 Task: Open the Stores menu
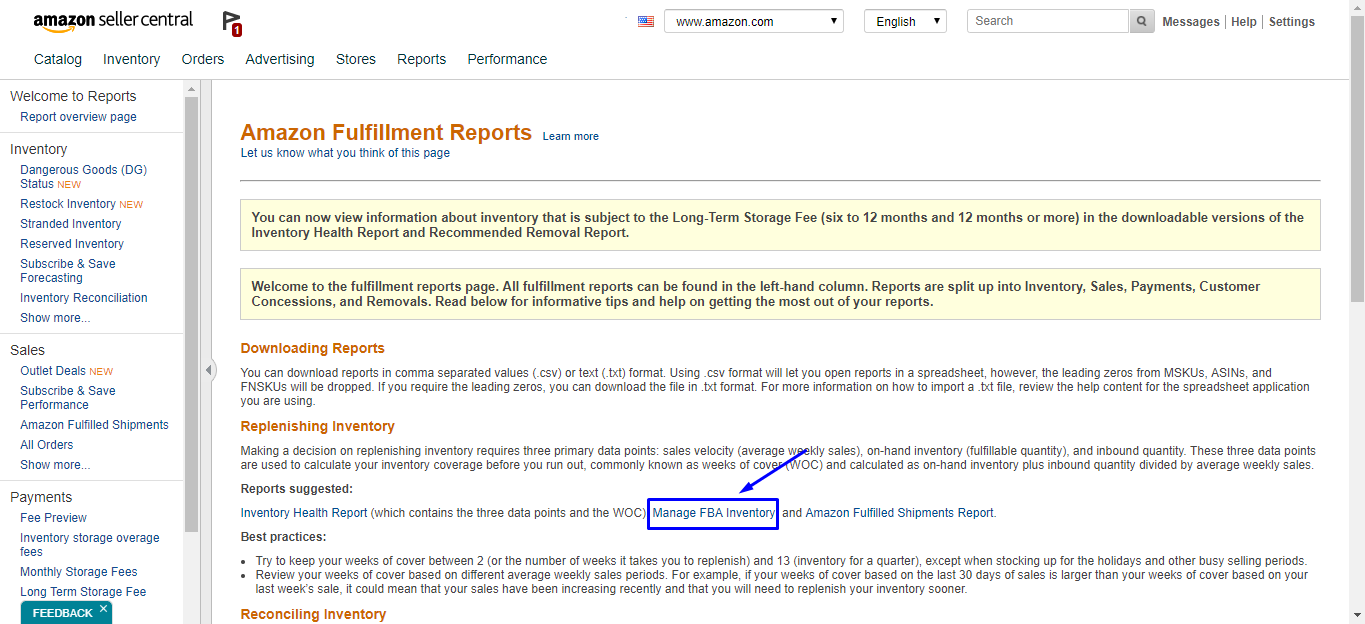[356, 59]
